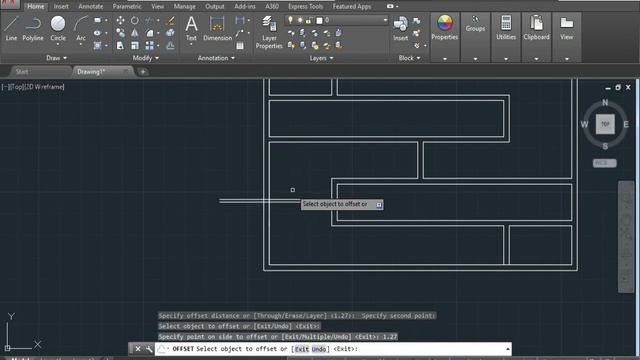Open the Trim tool dropdown arrow
Image resolution: width=640 pixels, height=360 pixels.
click(158, 20)
